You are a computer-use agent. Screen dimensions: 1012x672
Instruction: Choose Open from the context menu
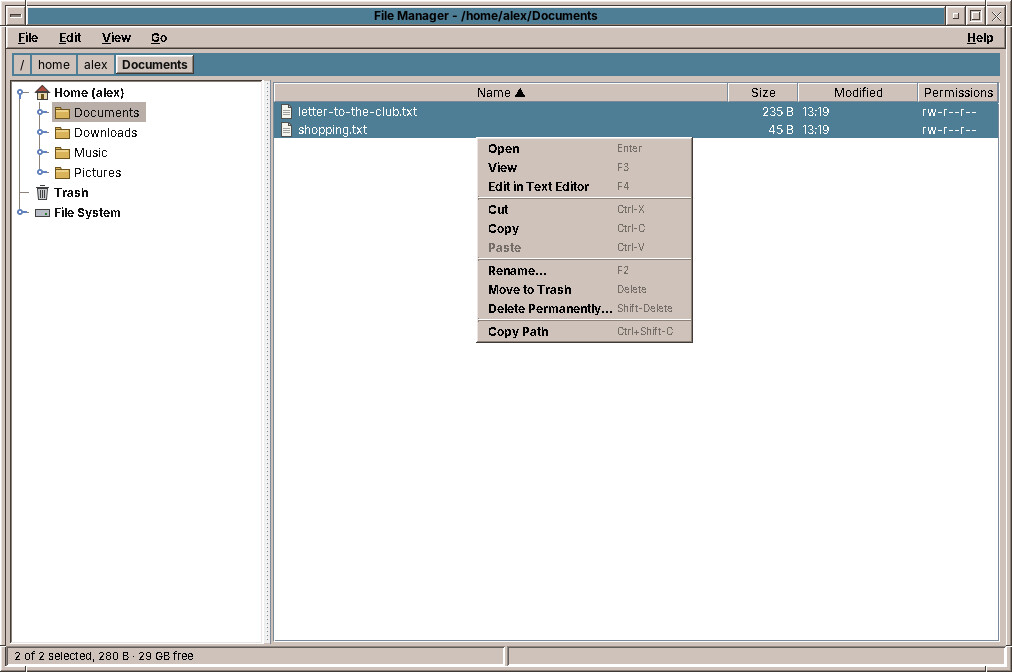point(584,148)
